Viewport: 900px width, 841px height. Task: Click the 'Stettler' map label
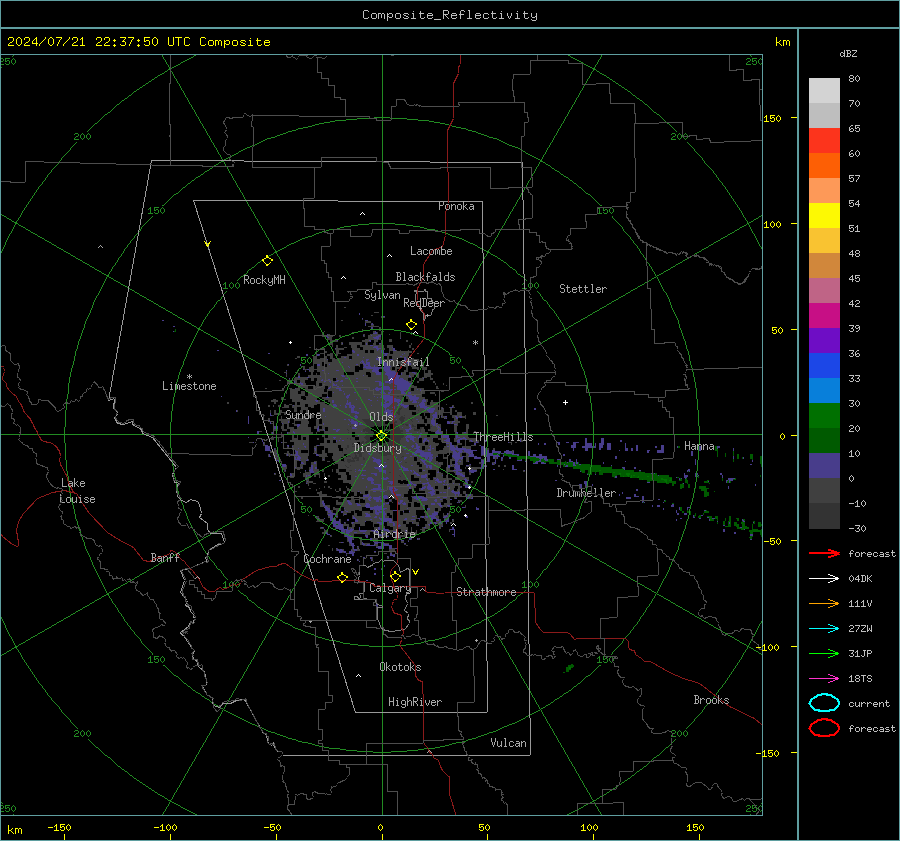pyautogui.click(x=583, y=289)
